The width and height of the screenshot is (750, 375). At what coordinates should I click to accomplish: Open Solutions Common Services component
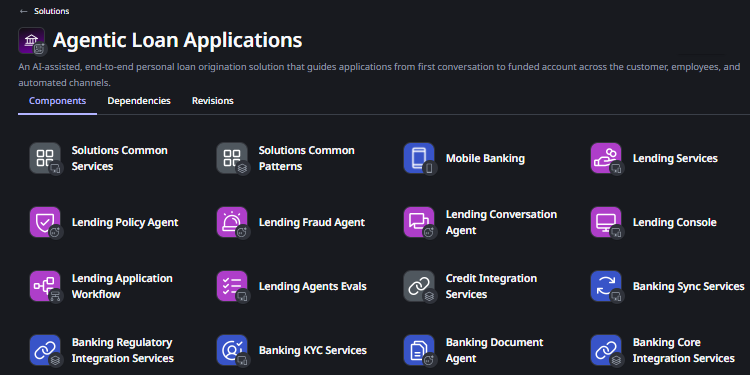click(120, 158)
